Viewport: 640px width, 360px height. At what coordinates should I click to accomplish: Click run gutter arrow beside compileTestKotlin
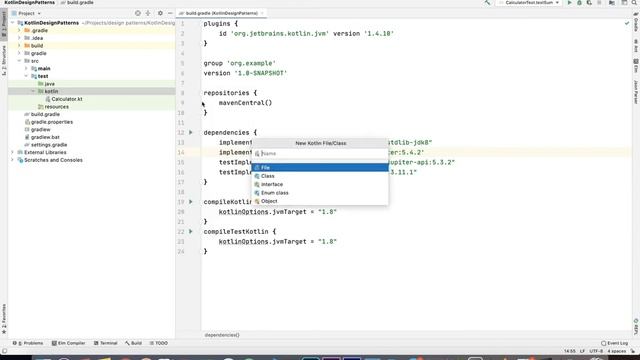click(191, 231)
